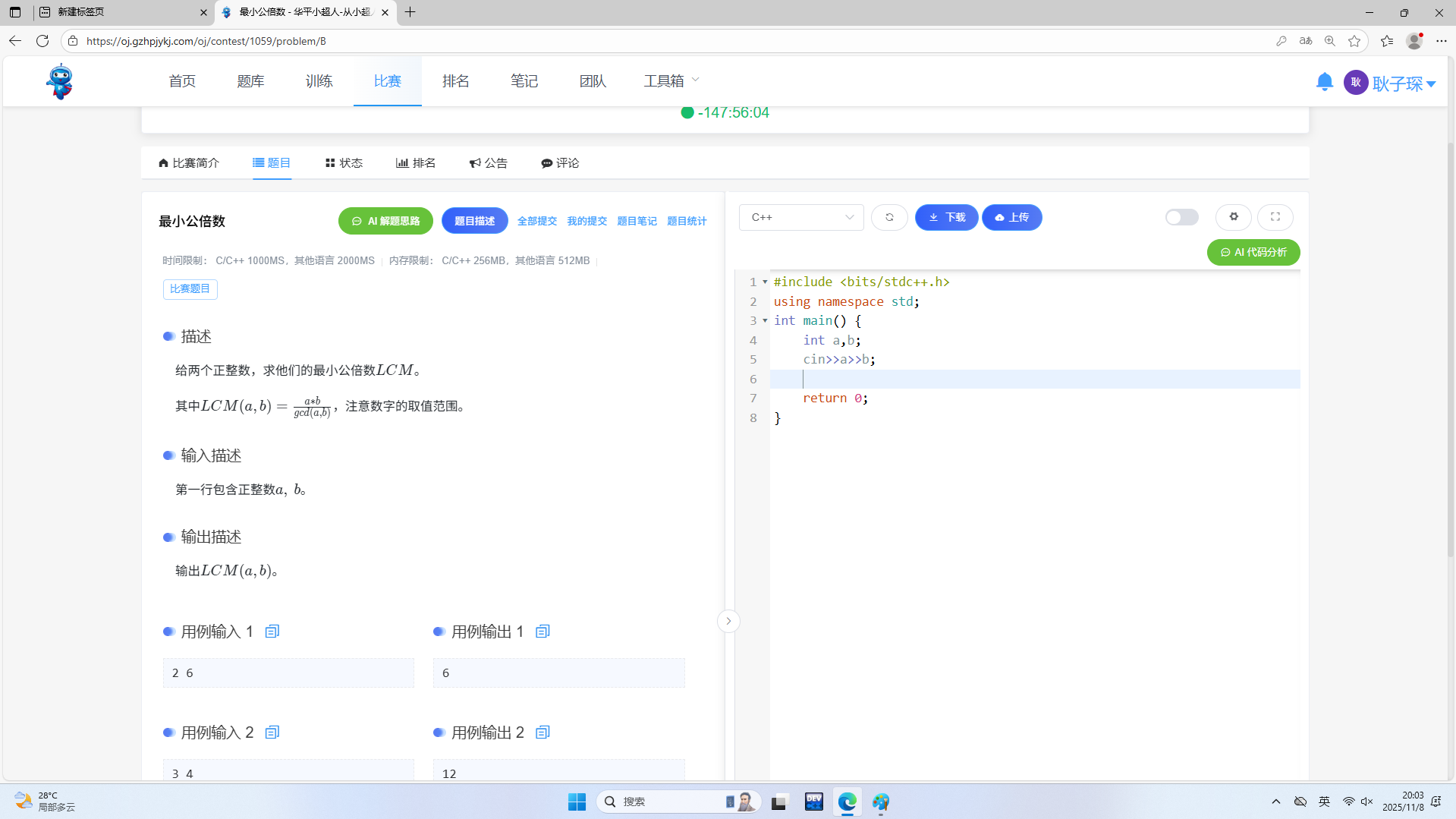This screenshot has height=819, width=1456.
Task: Copy sample output 1 with copy icon
Action: [542, 632]
